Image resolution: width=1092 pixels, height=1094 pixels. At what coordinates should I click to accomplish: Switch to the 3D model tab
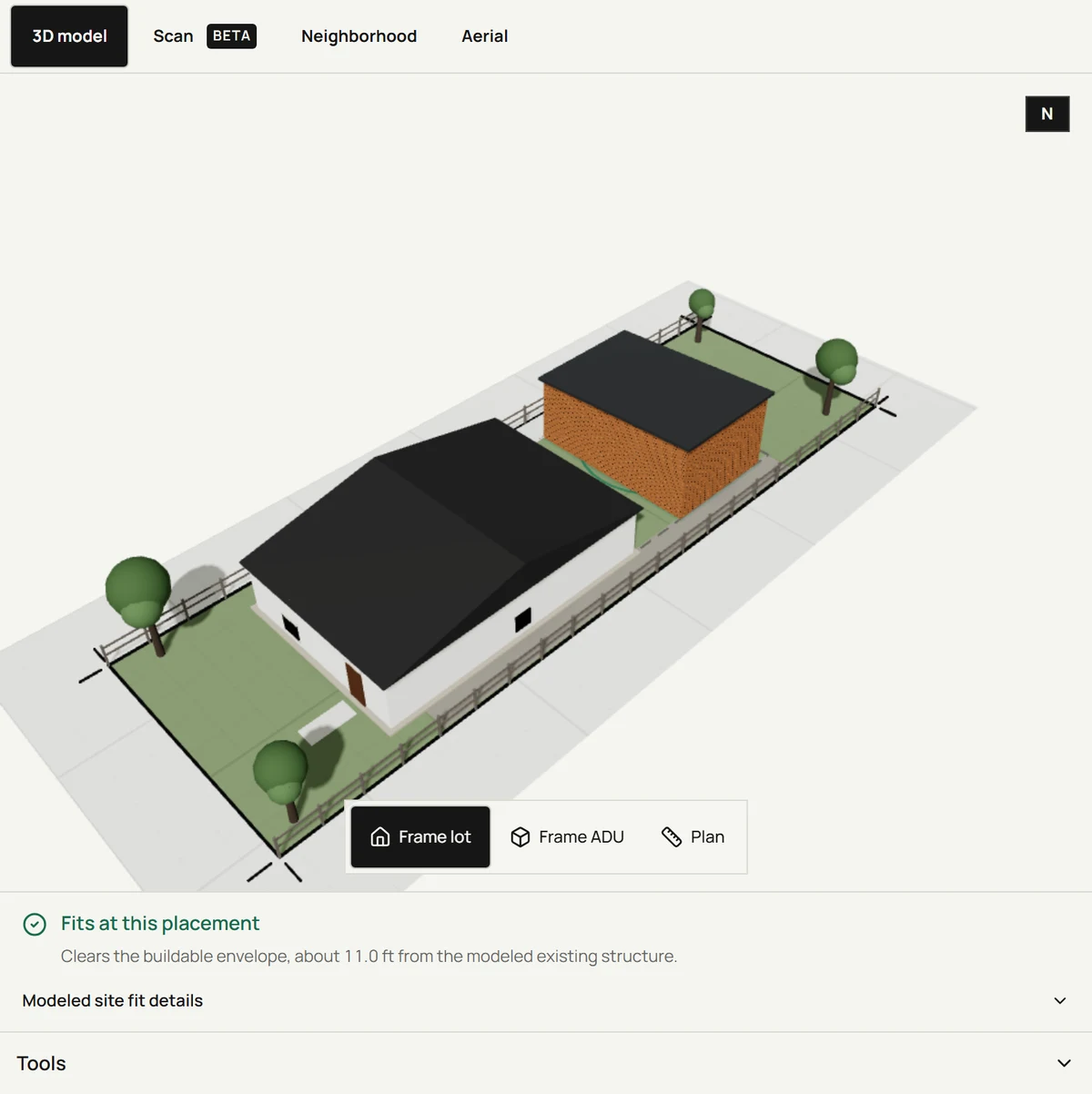69,36
